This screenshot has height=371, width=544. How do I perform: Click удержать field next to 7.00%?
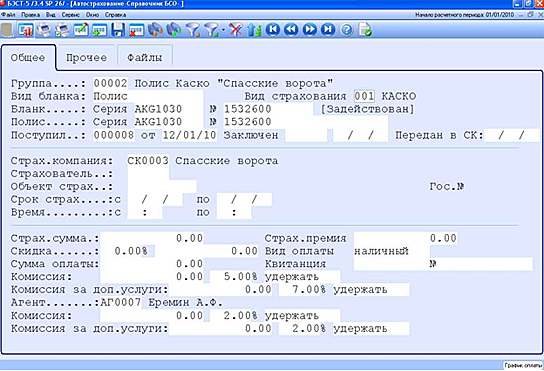coord(371,290)
